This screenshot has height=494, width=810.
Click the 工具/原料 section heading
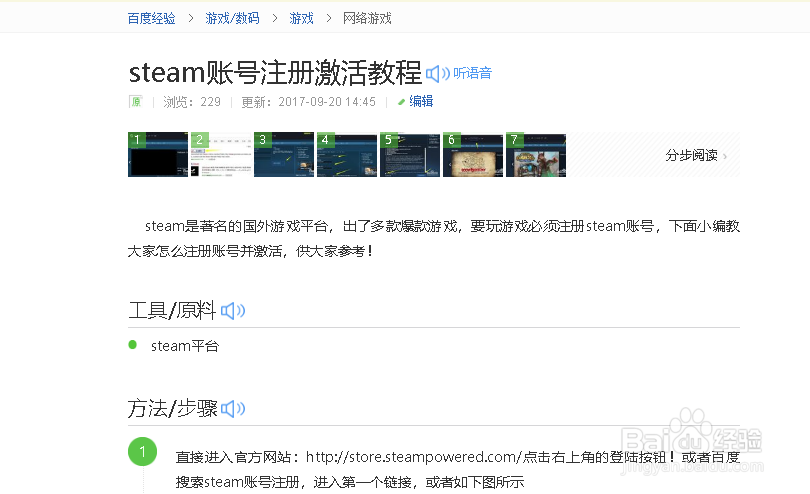point(172,311)
